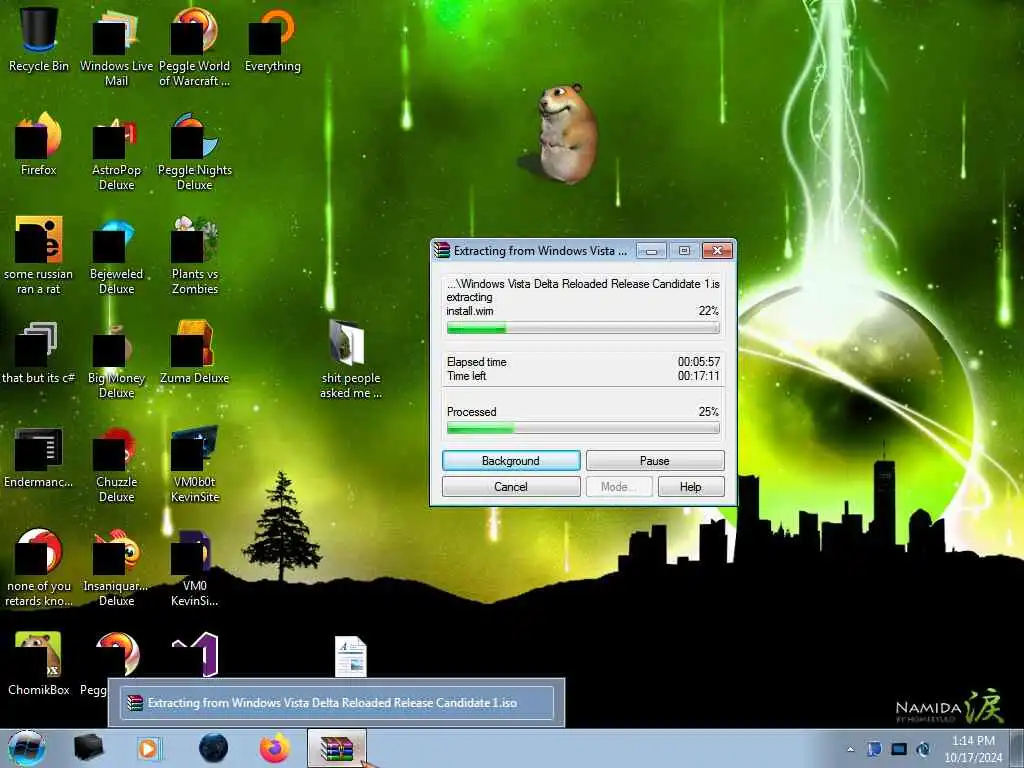Click the WinRAR taskbar button
The height and width of the screenshot is (768, 1024).
point(337,748)
